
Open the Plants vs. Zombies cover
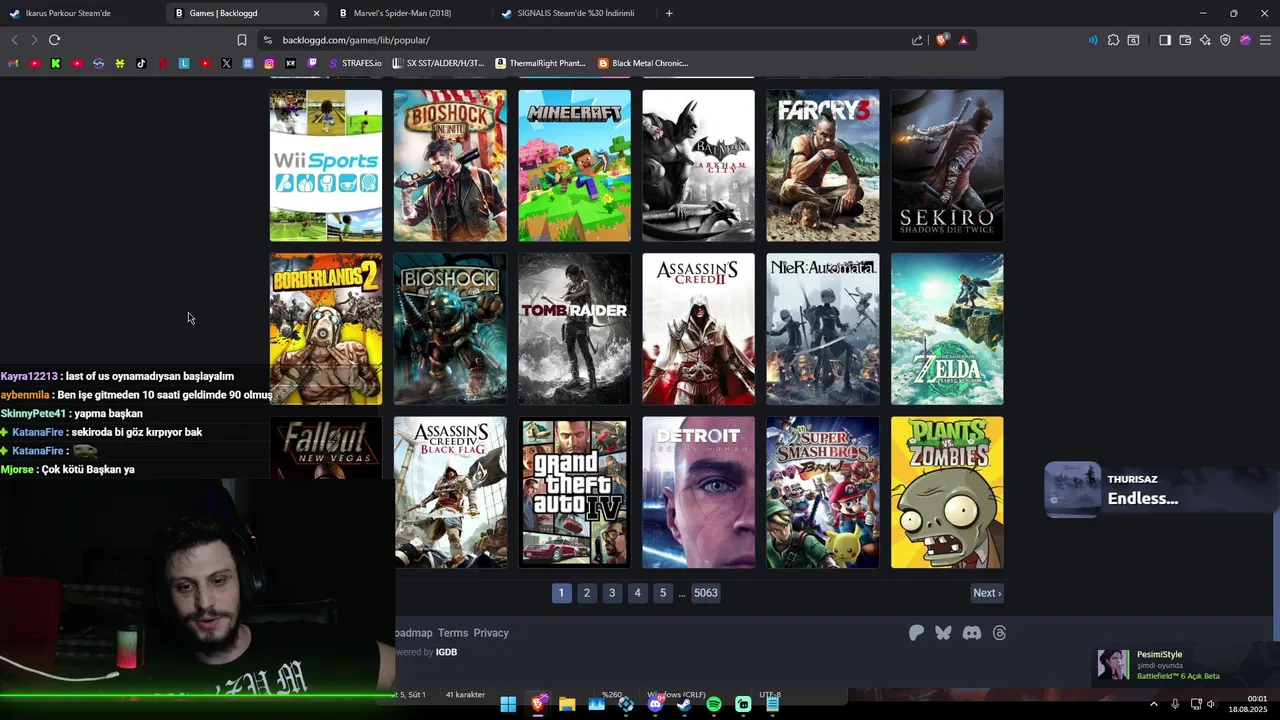click(x=947, y=493)
